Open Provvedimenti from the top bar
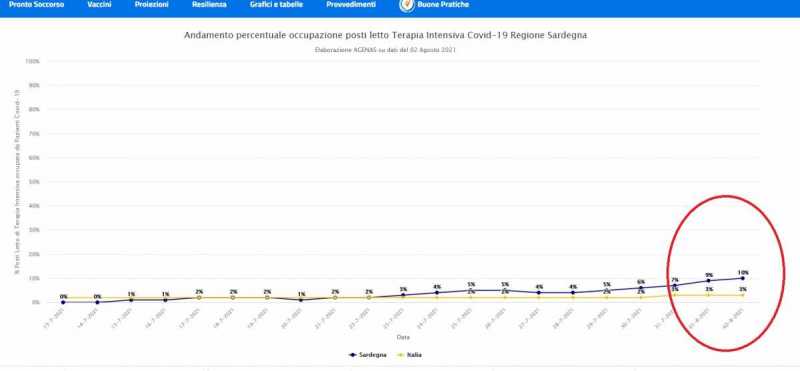 click(x=351, y=5)
